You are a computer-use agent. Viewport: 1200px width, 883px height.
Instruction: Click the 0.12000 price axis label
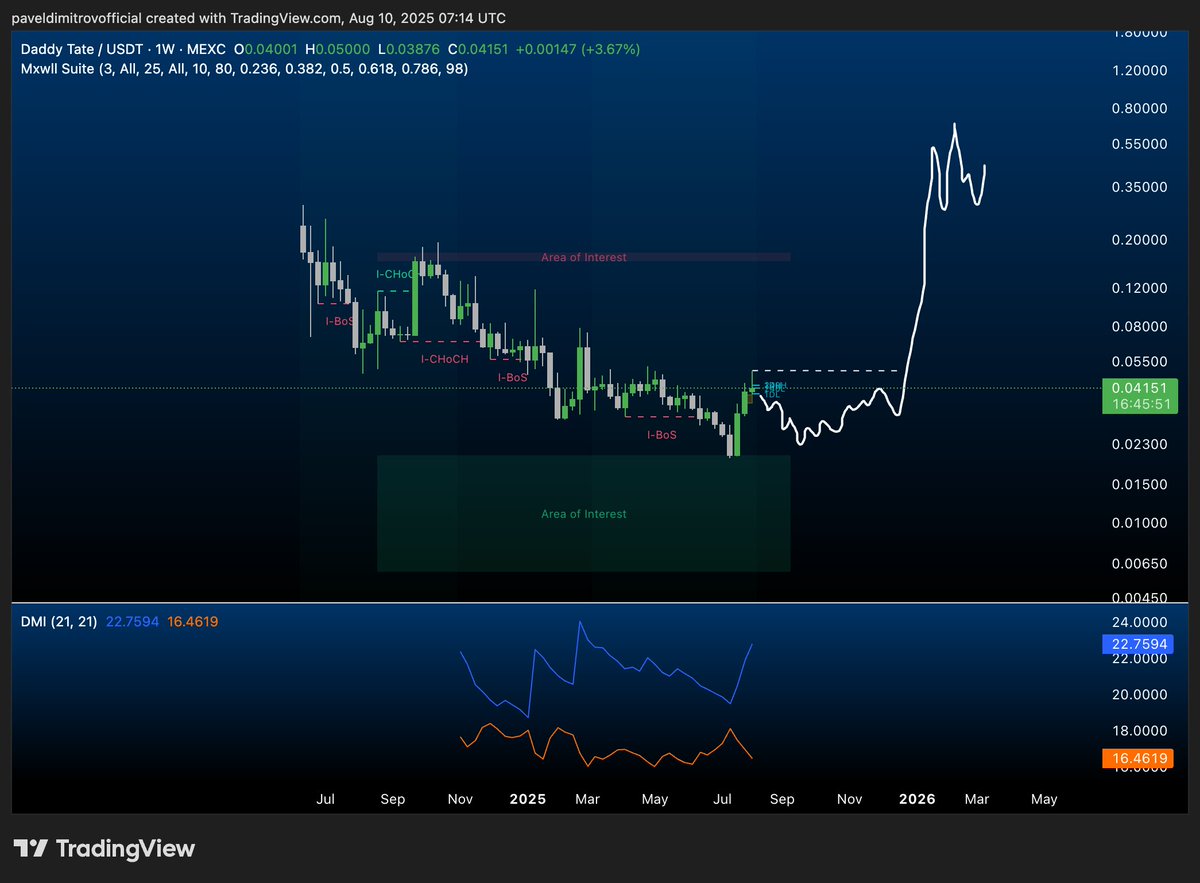click(x=1141, y=288)
